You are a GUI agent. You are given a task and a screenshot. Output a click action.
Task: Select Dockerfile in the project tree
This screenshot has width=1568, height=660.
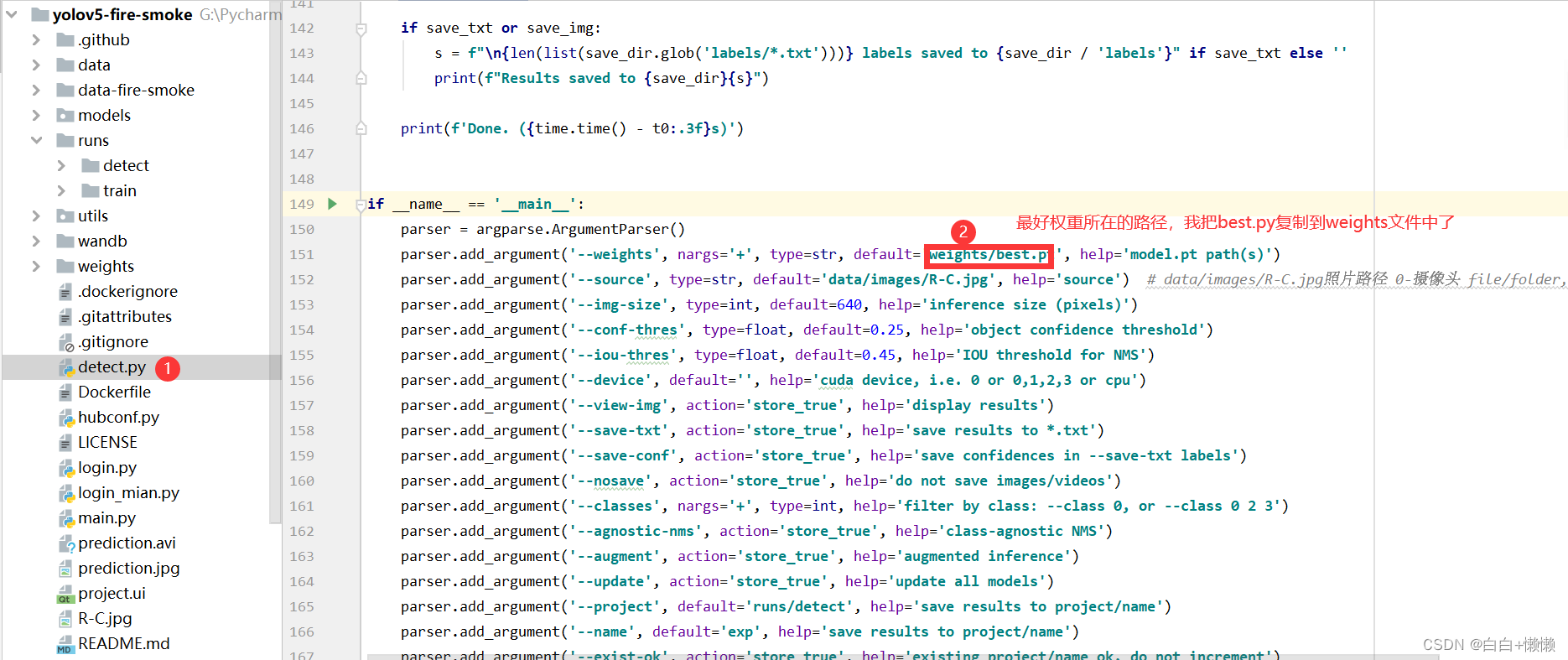point(114,392)
